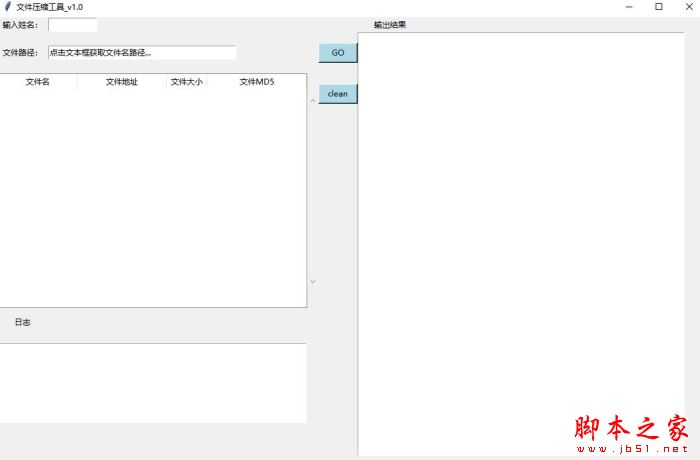Select the 文件名 column header

coord(38,82)
